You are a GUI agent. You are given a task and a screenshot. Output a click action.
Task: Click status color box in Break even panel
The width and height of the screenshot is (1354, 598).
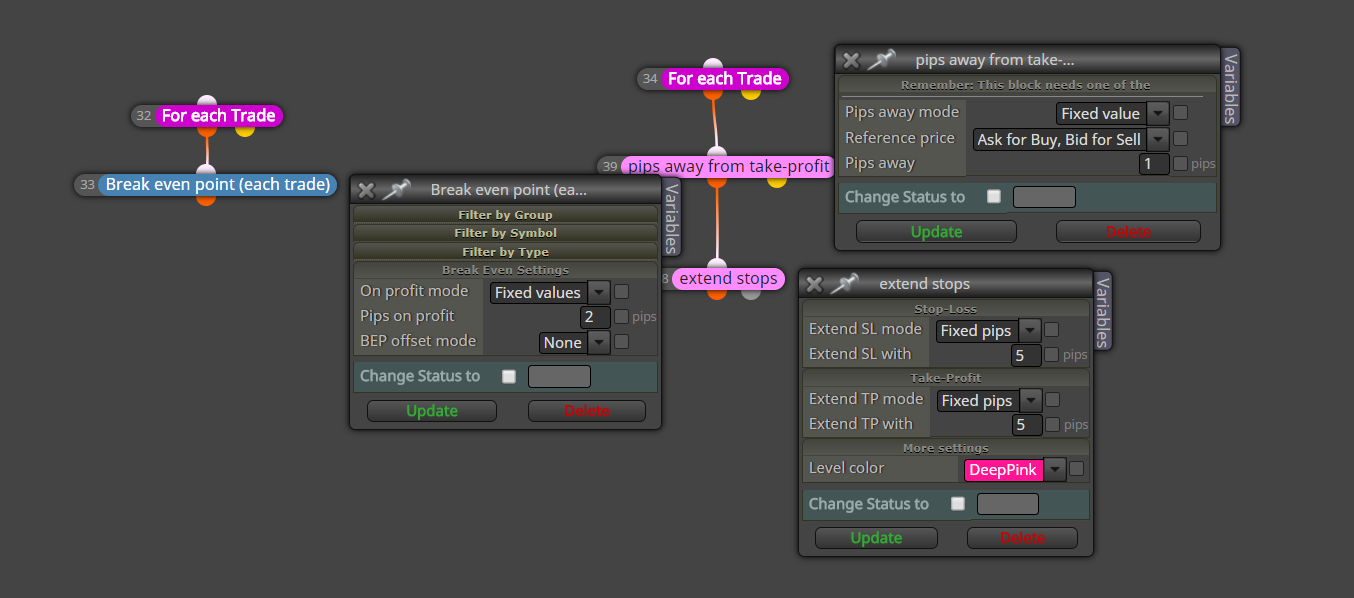coord(559,377)
